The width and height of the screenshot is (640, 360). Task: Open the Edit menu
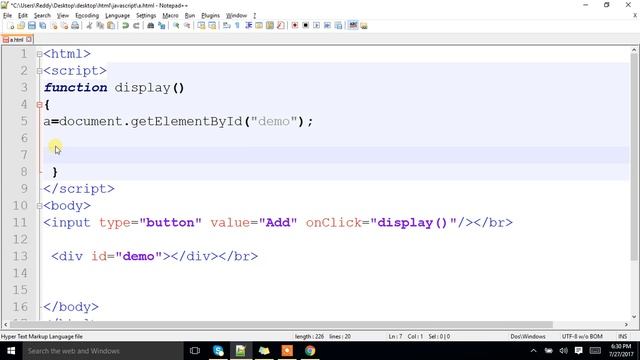(23, 16)
